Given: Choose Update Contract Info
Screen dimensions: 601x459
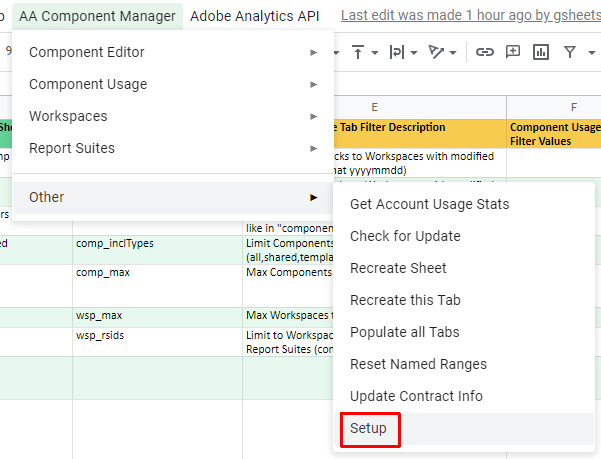Looking at the screenshot, I should coord(464,396).
